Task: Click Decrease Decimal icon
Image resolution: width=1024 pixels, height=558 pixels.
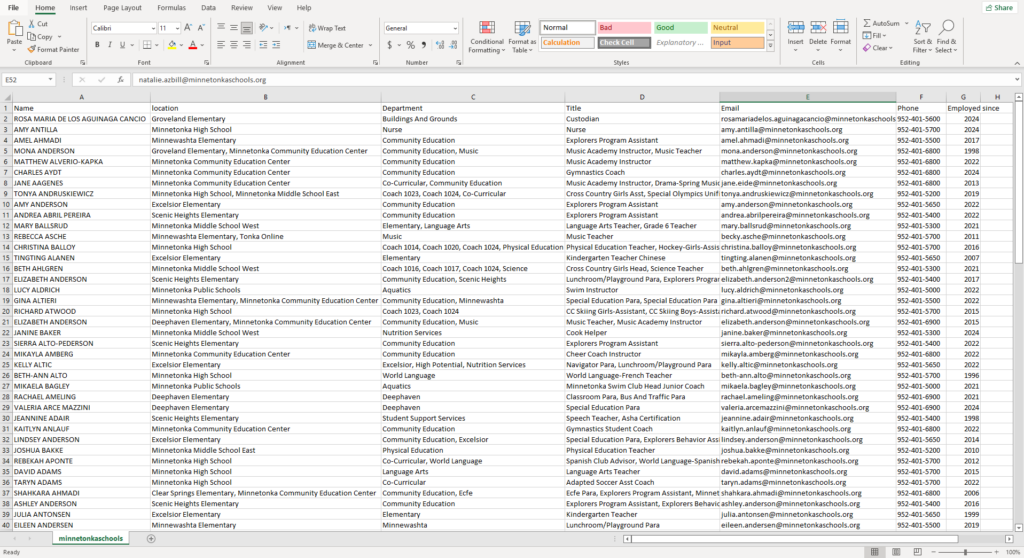Action: point(453,45)
